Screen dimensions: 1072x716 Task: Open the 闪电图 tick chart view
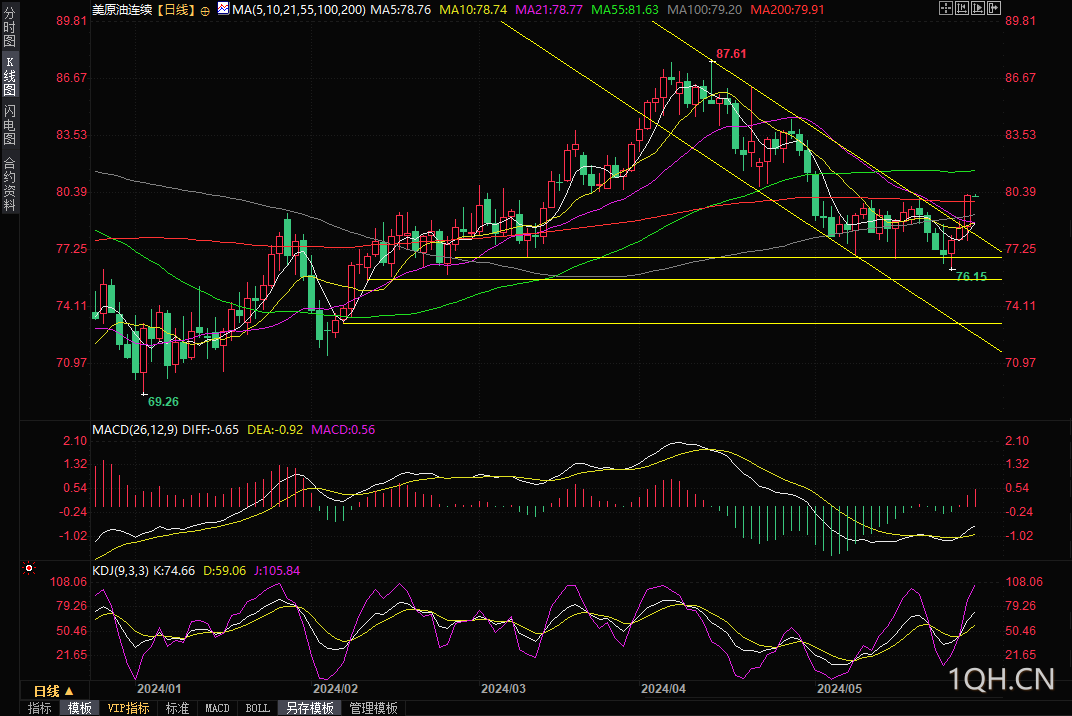tap(10, 124)
